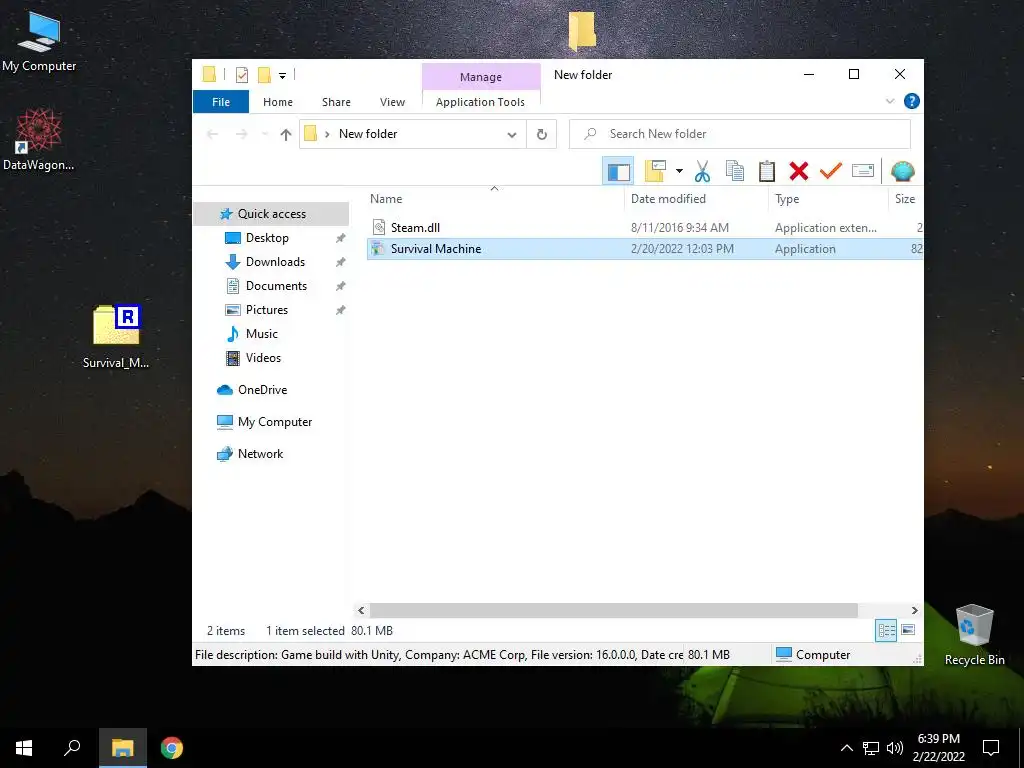This screenshot has width=1024, height=768.
Task: Switch to the View ribbon tab
Action: (x=392, y=102)
